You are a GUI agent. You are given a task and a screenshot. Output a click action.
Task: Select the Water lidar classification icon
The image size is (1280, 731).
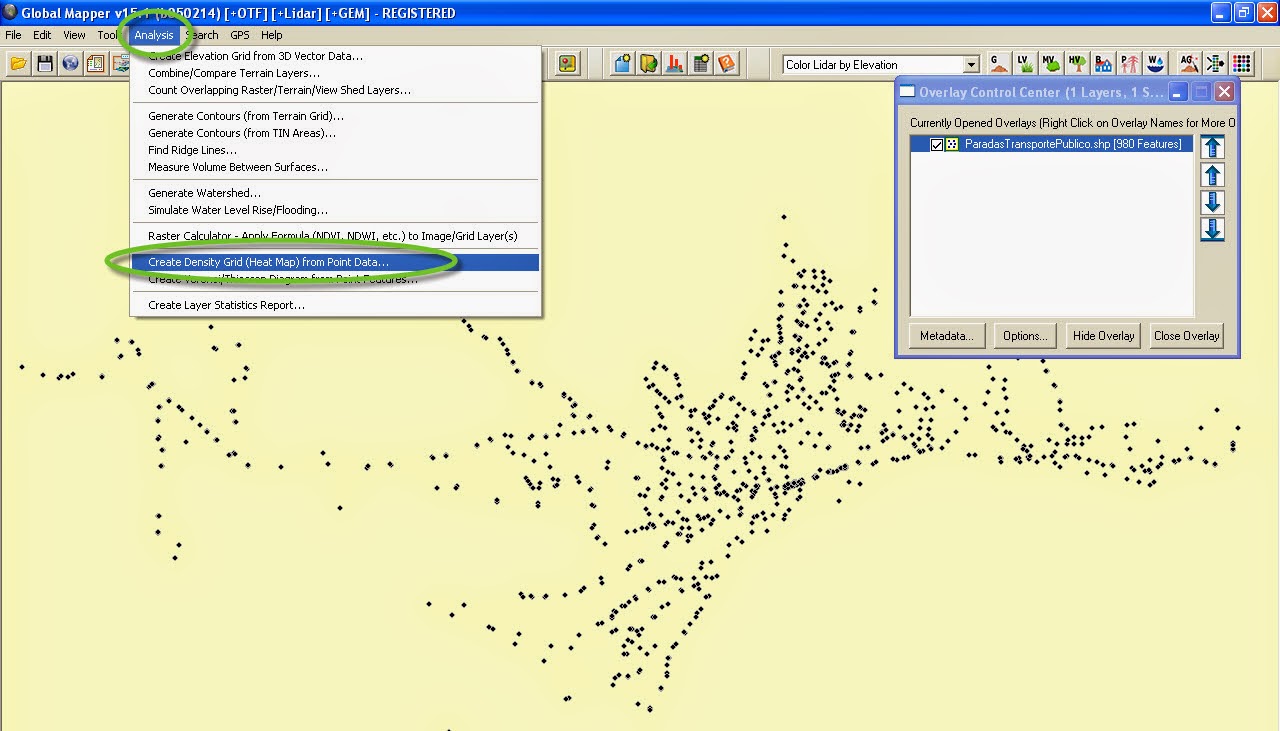1154,62
